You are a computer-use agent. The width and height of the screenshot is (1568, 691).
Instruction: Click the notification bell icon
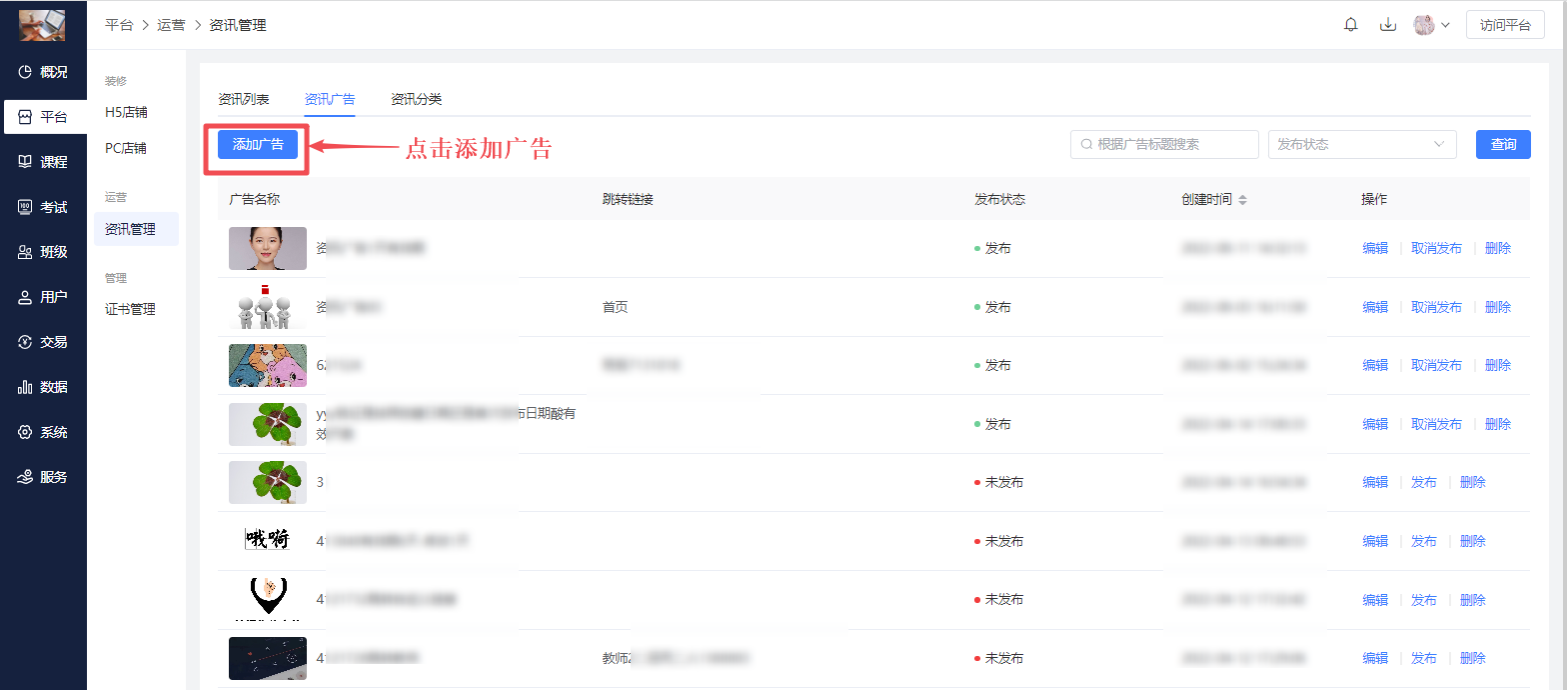[x=1350, y=25]
